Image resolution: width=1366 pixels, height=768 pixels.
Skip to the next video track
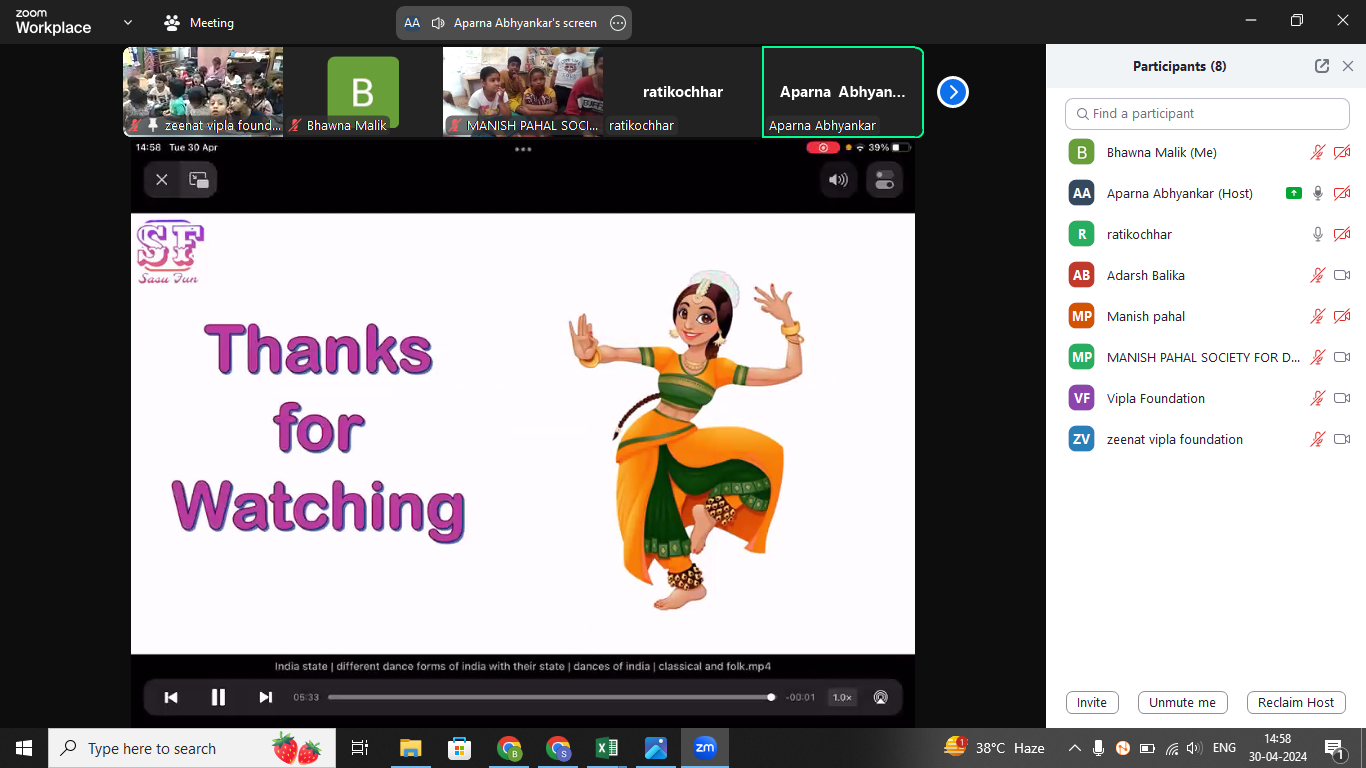[265, 697]
